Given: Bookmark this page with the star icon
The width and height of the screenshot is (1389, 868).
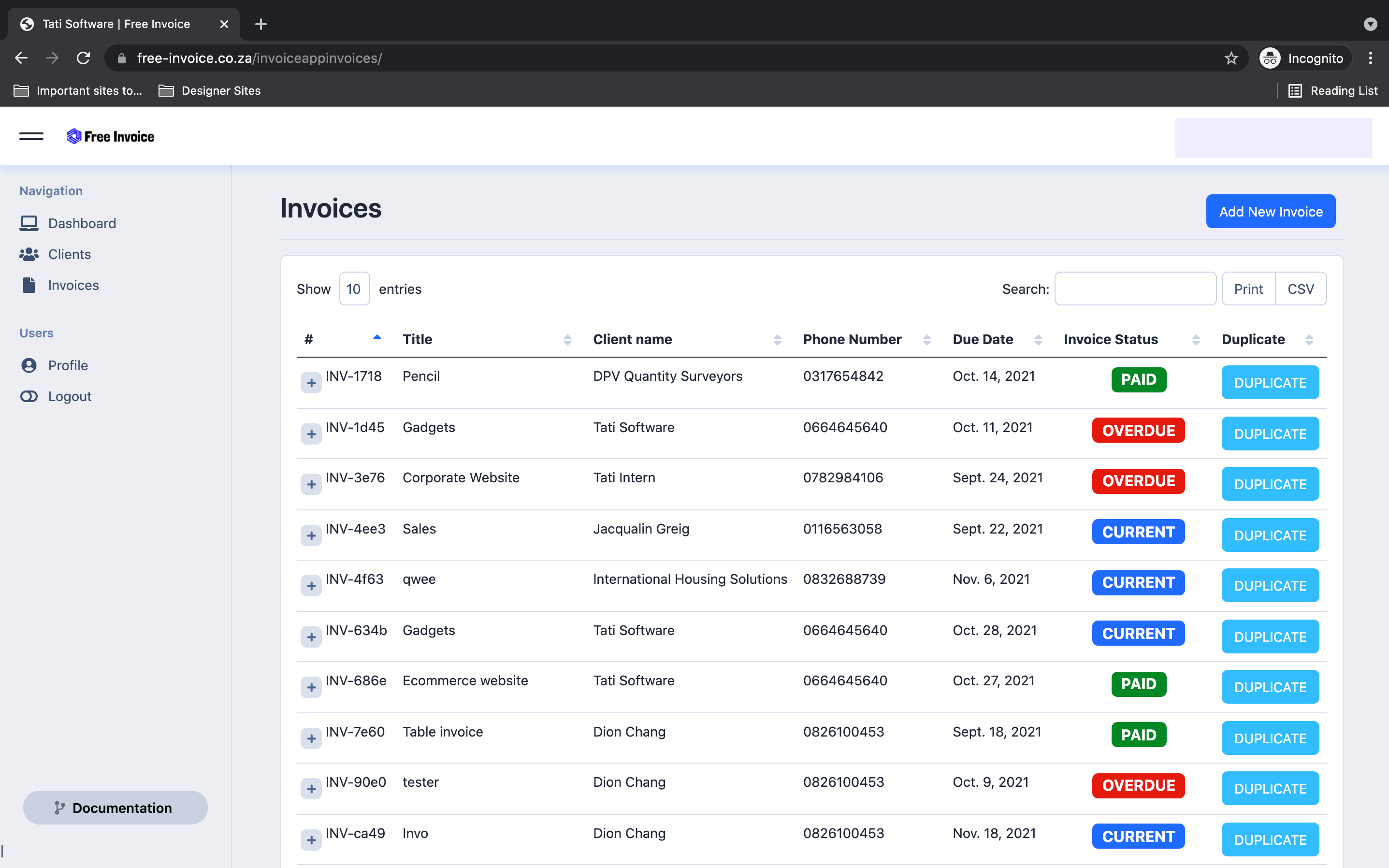Looking at the screenshot, I should pos(1231,58).
